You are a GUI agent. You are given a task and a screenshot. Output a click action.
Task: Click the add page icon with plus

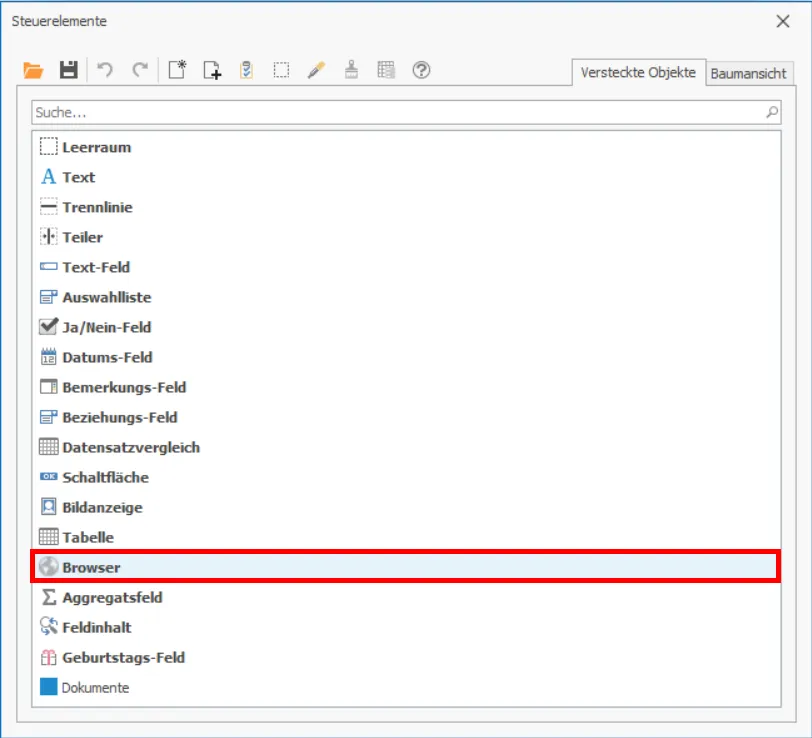tap(212, 70)
